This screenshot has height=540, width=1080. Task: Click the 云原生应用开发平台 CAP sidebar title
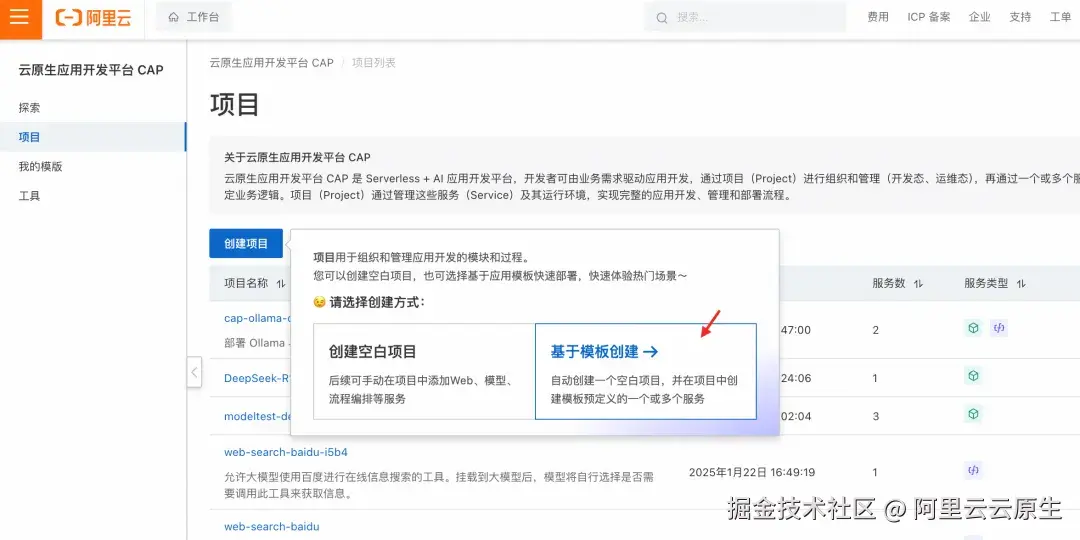coord(91,70)
